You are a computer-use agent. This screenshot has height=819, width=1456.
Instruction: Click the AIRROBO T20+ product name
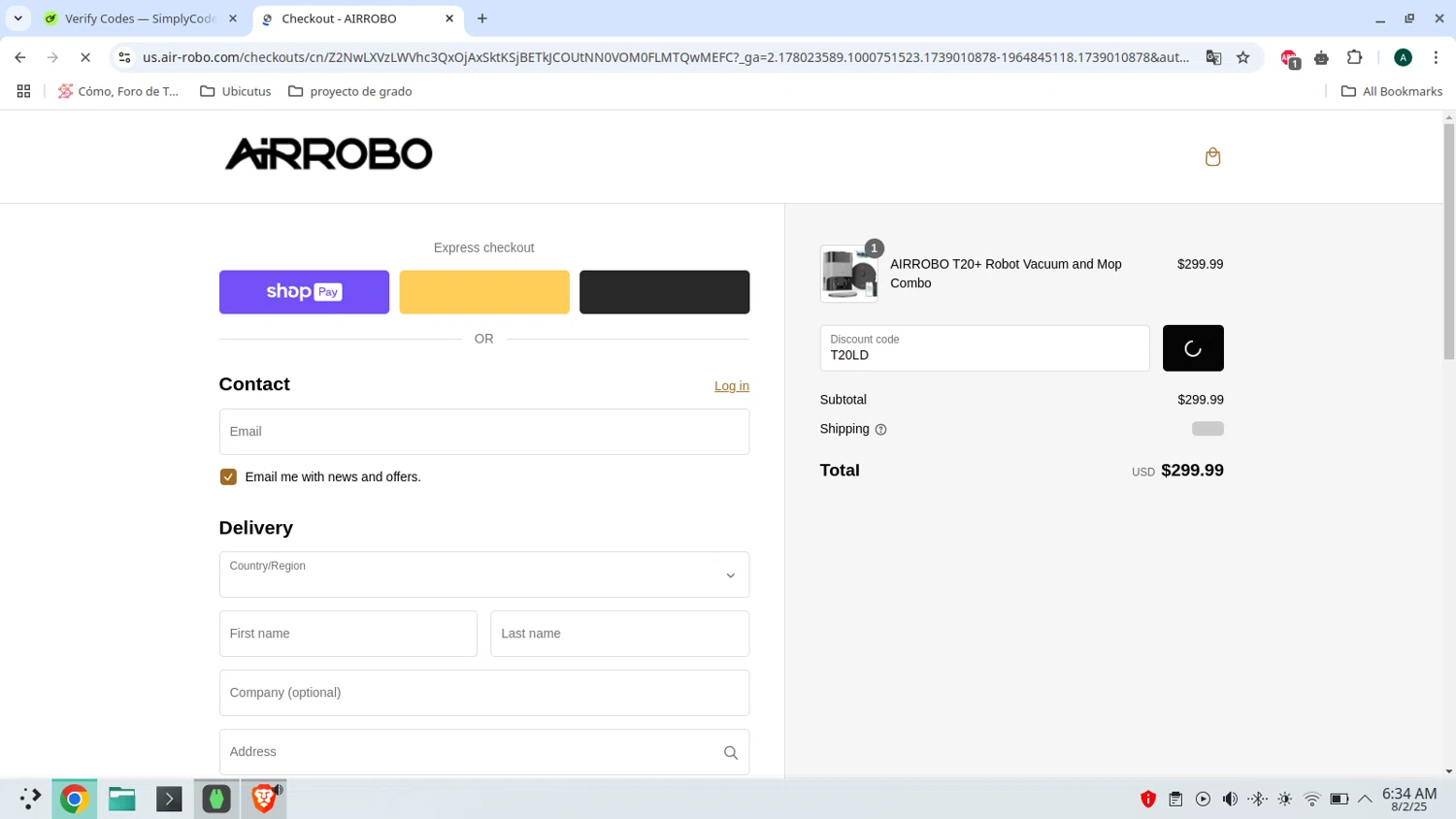(1006, 274)
